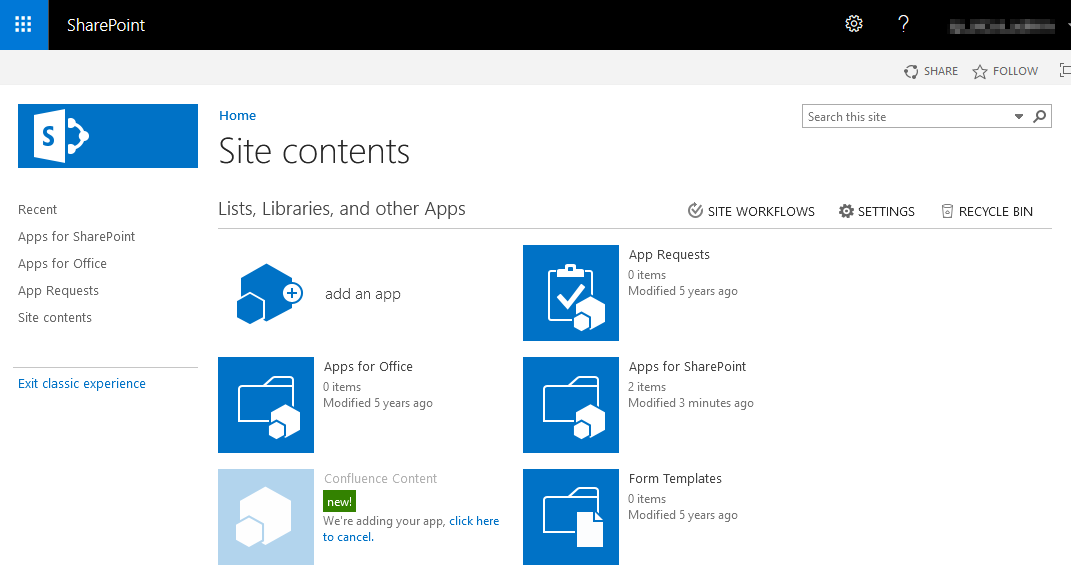Image resolution: width=1071 pixels, height=575 pixels.
Task: Click the SharePoint site logo
Action: 108,136
